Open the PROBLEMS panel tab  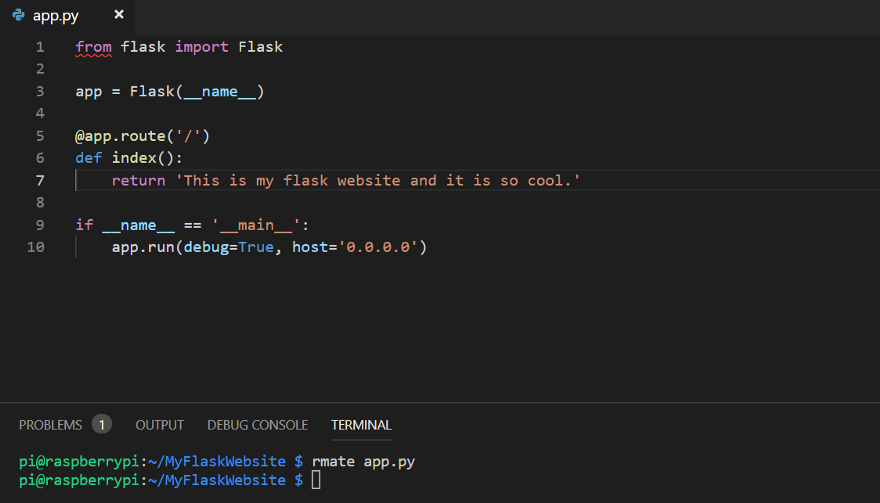pos(50,425)
